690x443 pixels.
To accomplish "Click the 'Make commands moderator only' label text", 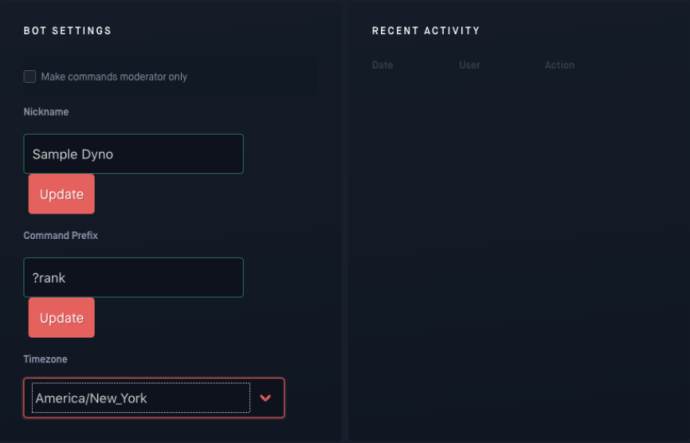I will (114, 77).
